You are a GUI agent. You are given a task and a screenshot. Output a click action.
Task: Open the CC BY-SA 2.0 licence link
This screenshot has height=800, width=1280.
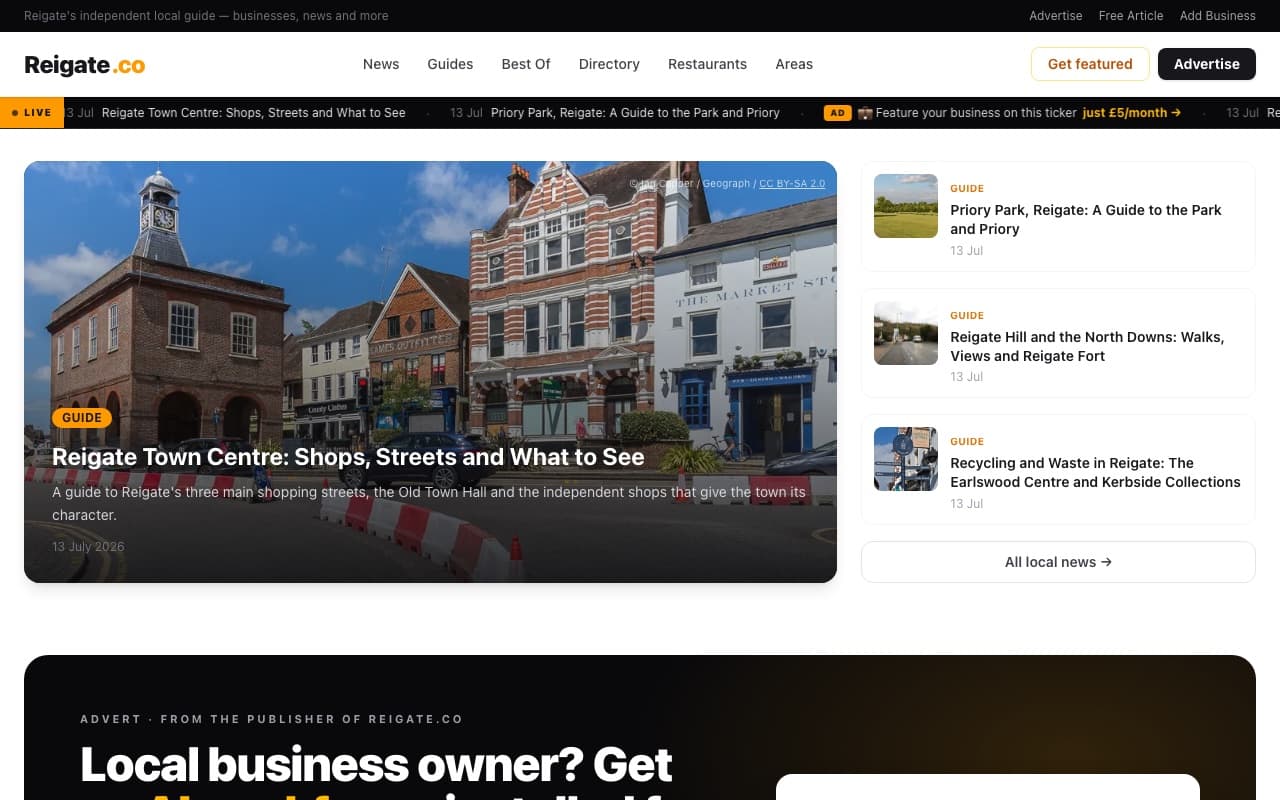(x=792, y=184)
